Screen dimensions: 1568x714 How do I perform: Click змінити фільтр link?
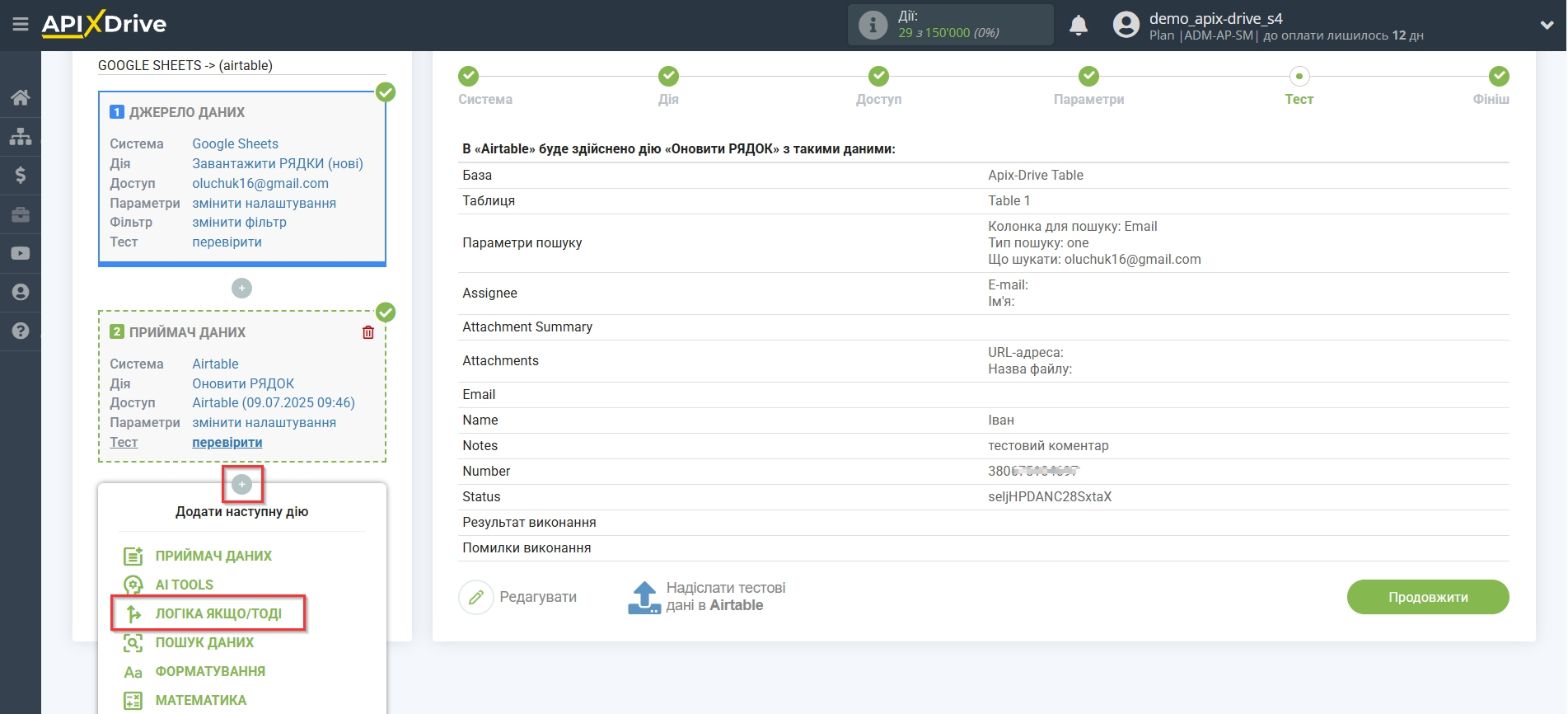tap(239, 223)
